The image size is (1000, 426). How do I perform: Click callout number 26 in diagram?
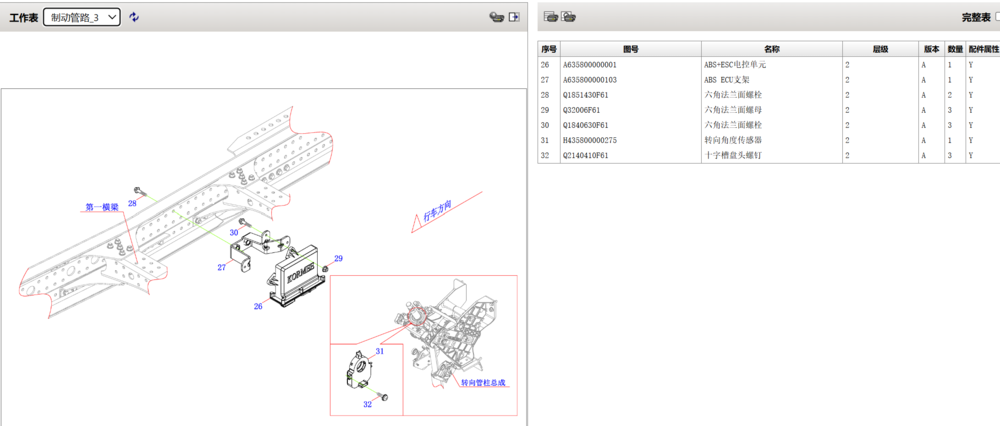pyautogui.click(x=257, y=307)
